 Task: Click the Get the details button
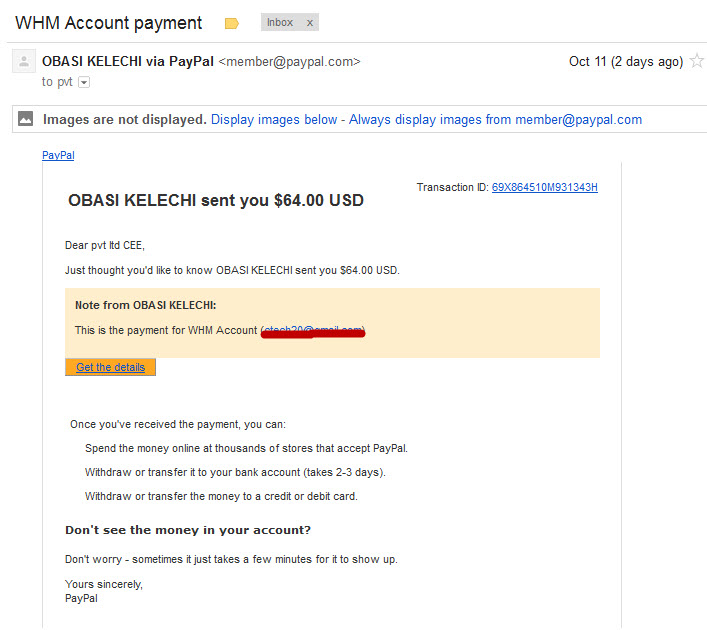(x=110, y=367)
